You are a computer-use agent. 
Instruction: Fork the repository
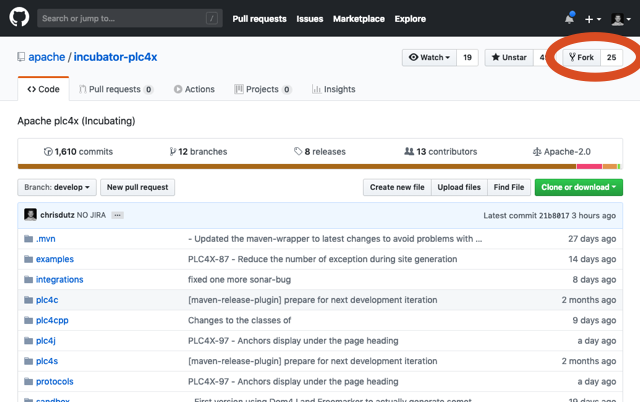[582, 58]
